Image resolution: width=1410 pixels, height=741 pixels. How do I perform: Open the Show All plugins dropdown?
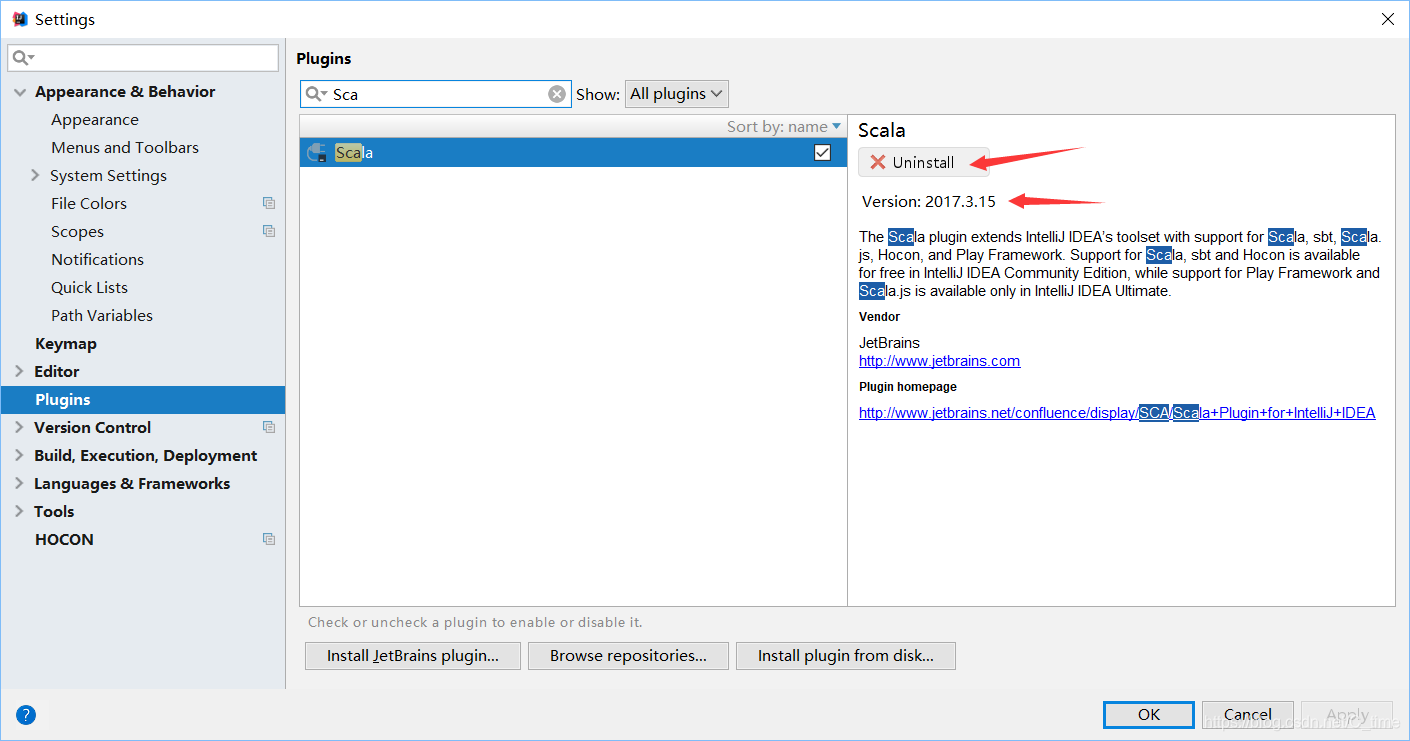677,94
